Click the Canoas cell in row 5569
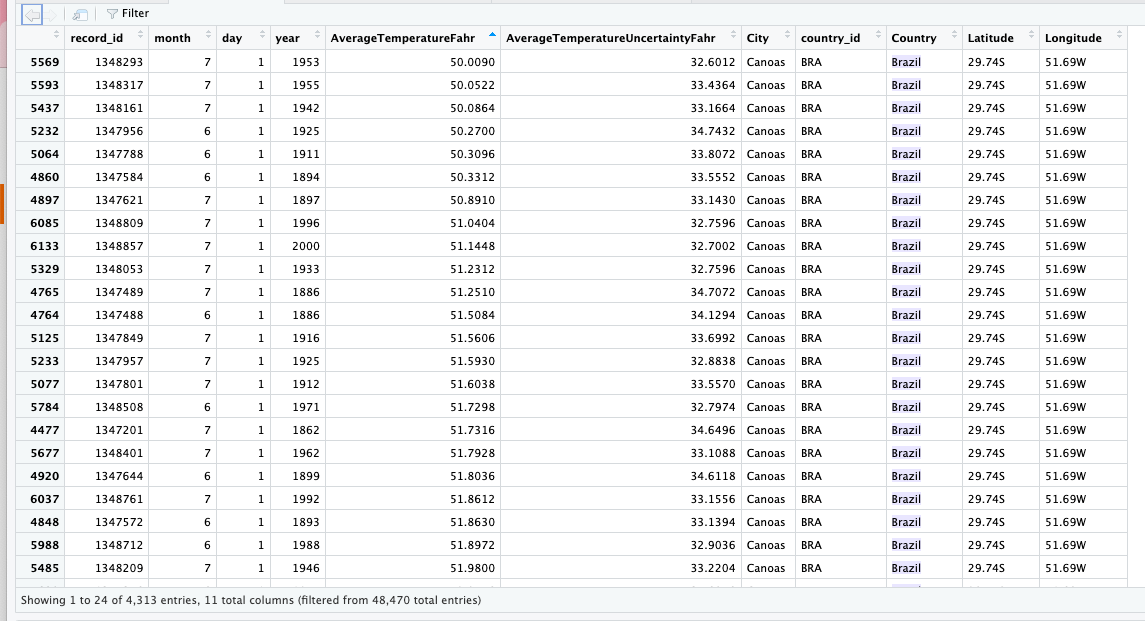The width and height of the screenshot is (1145, 621). [x=764, y=61]
